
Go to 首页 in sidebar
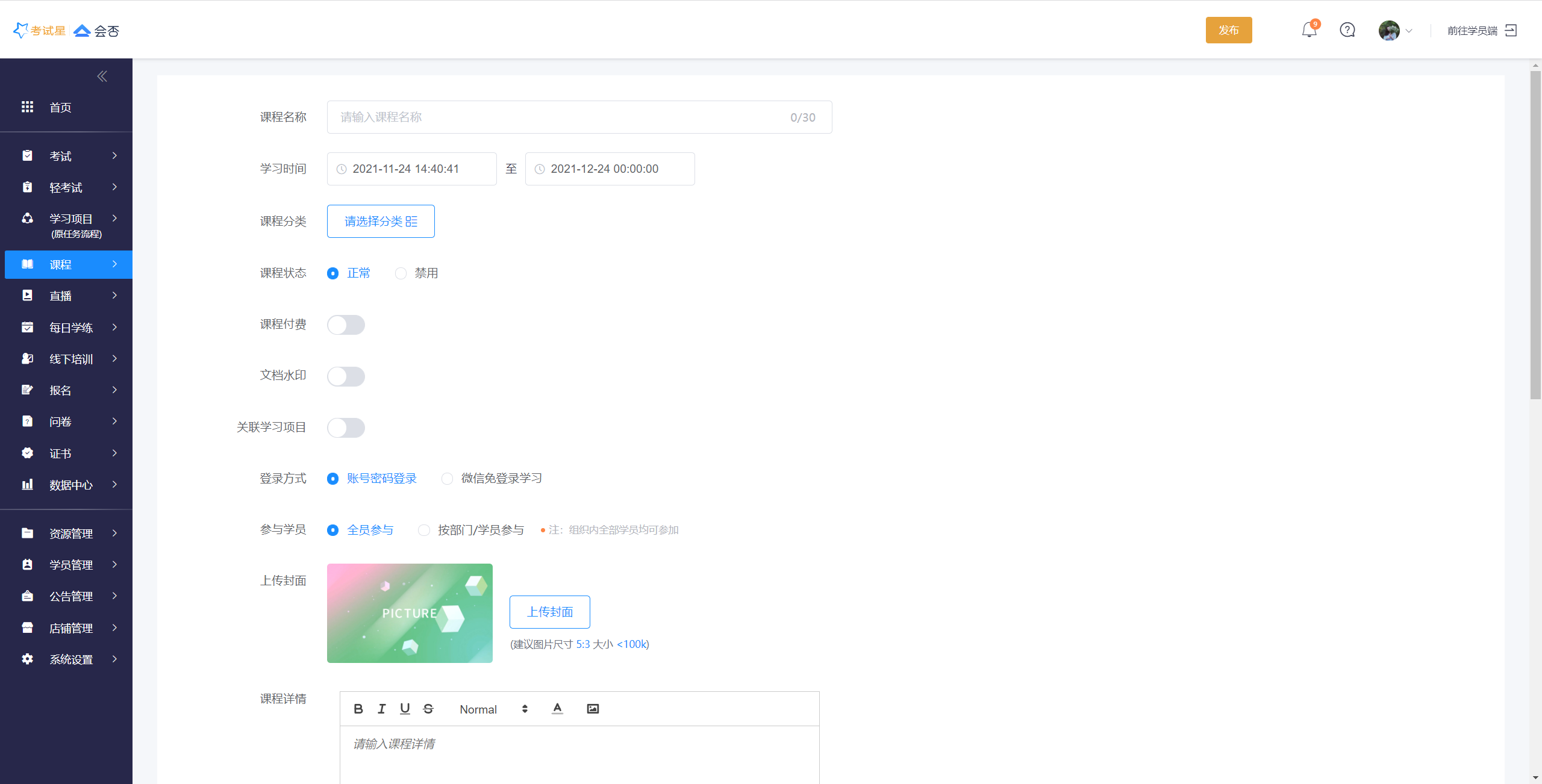click(x=60, y=107)
